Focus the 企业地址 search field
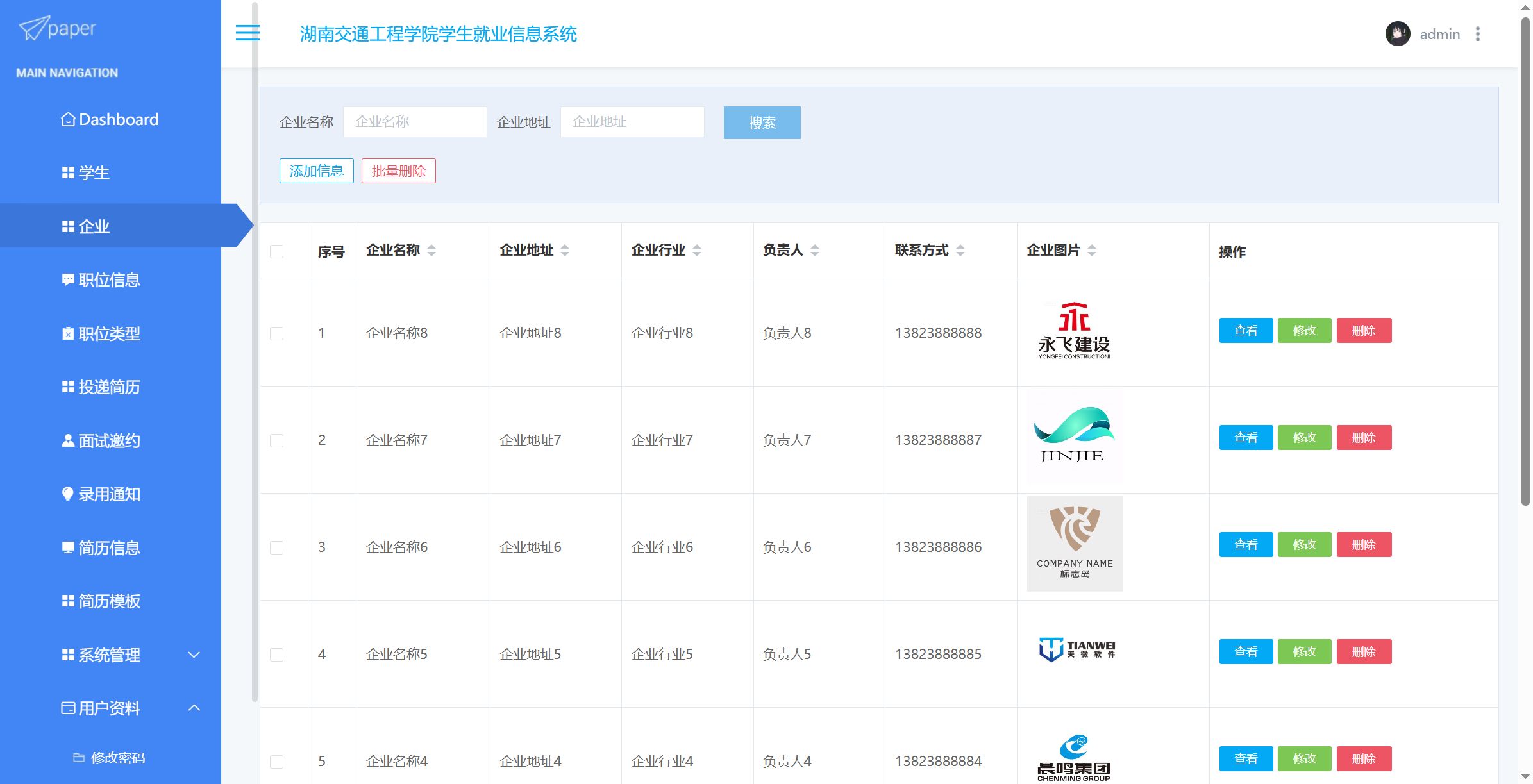Viewport: 1533px width, 784px height. [632, 122]
